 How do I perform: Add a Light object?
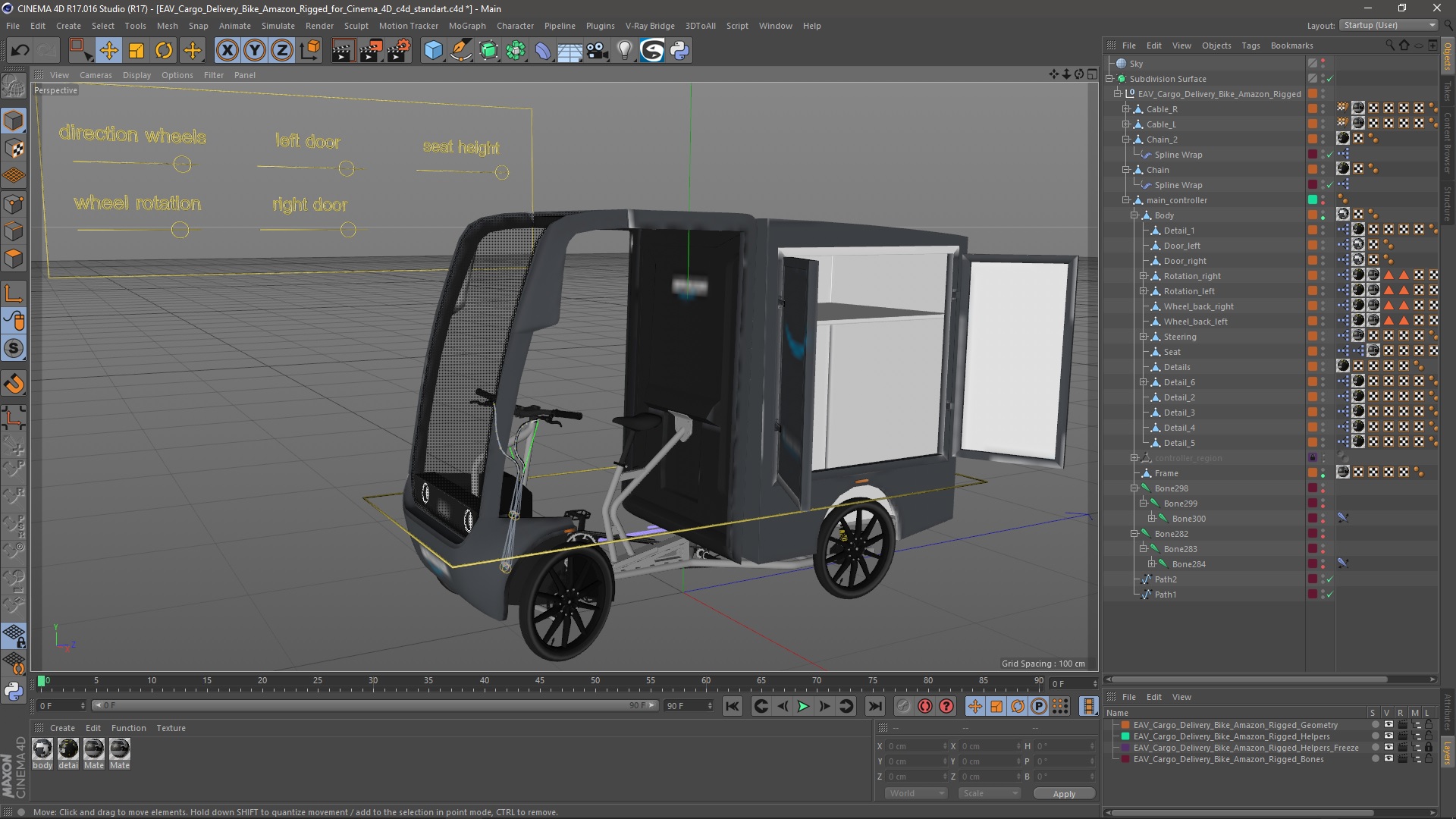pyautogui.click(x=625, y=51)
